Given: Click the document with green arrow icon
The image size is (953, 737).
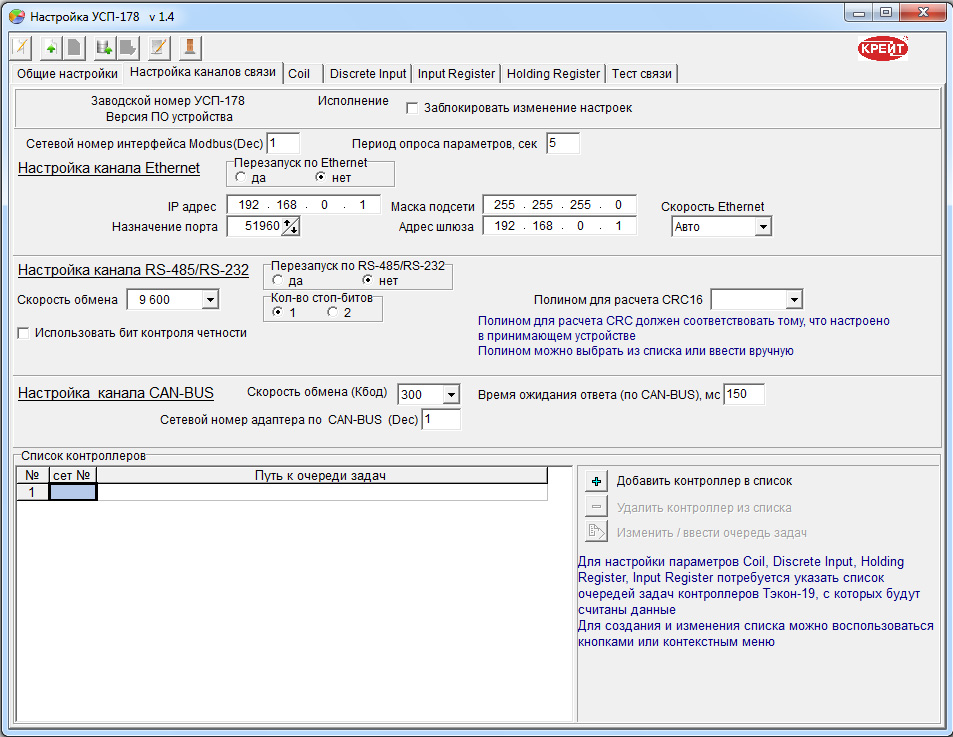Looking at the screenshot, I should (x=50, y=47).
